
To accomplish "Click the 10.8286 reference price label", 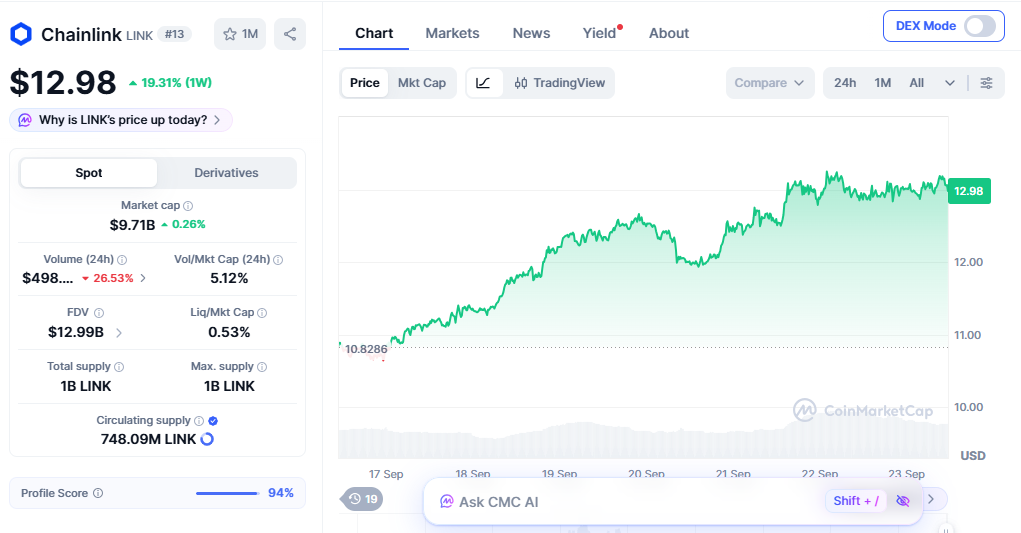I will (x=366, y=349).
